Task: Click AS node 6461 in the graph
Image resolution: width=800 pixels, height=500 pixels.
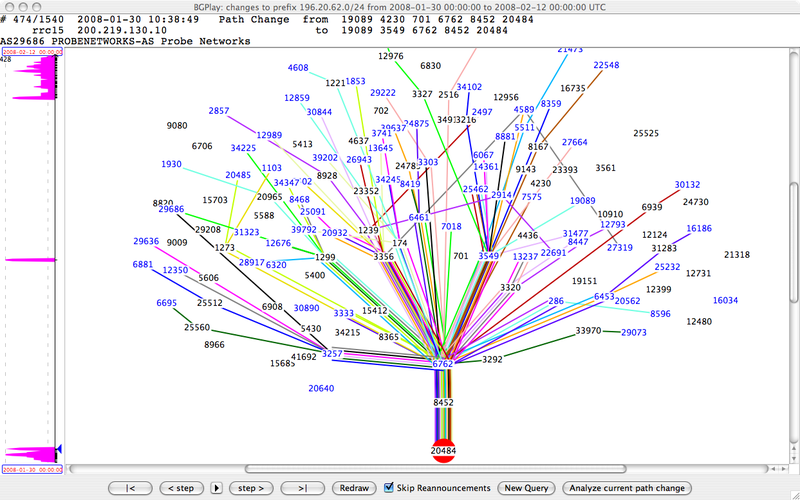Action: pos(419,217)
